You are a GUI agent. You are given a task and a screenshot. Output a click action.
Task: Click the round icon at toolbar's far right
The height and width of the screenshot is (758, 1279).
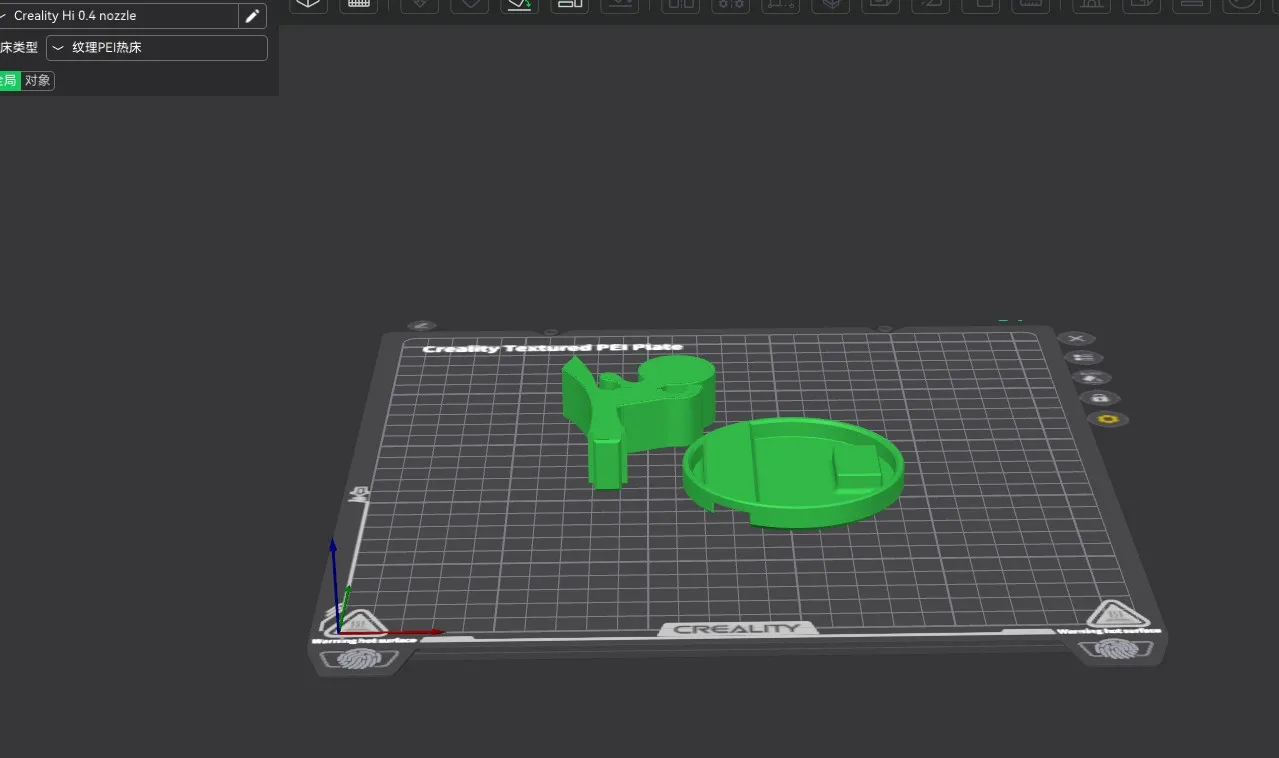[1241, 3]
